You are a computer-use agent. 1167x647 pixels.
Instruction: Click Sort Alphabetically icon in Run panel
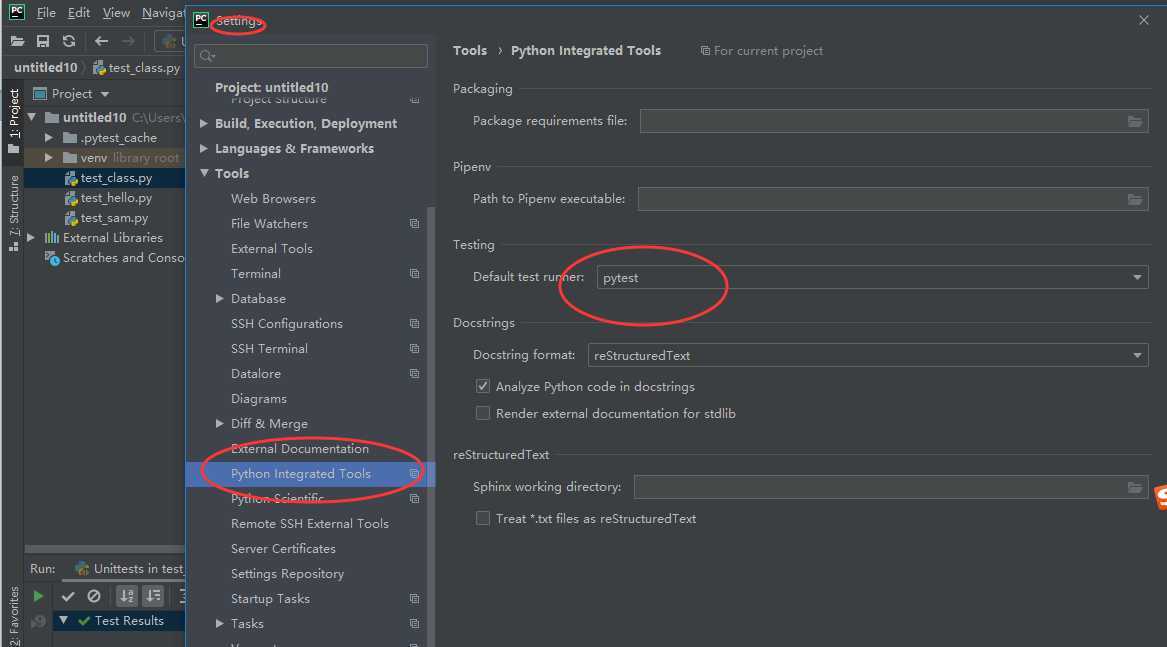(x=127, y=596)
